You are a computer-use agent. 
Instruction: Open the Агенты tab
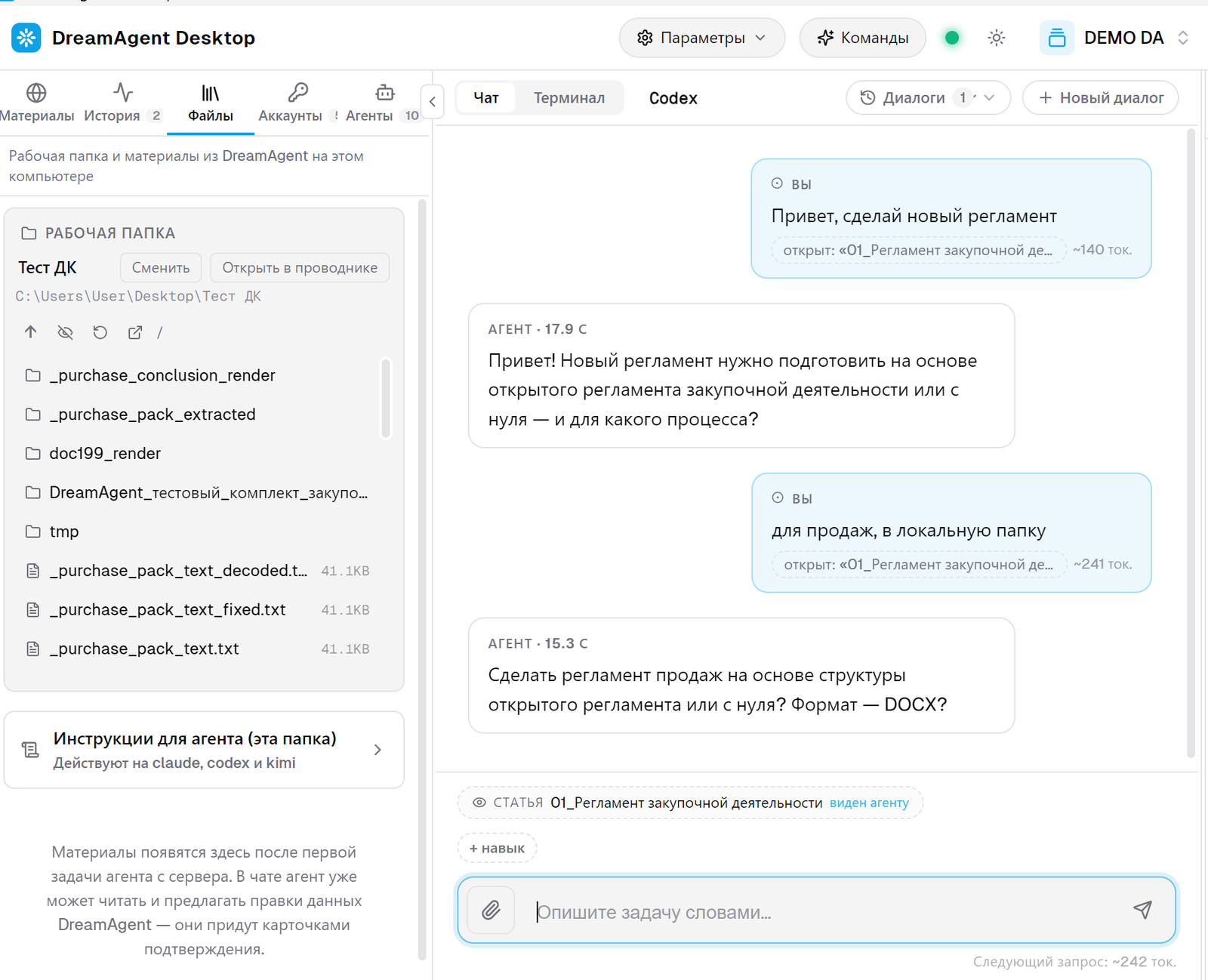(383, 103)
